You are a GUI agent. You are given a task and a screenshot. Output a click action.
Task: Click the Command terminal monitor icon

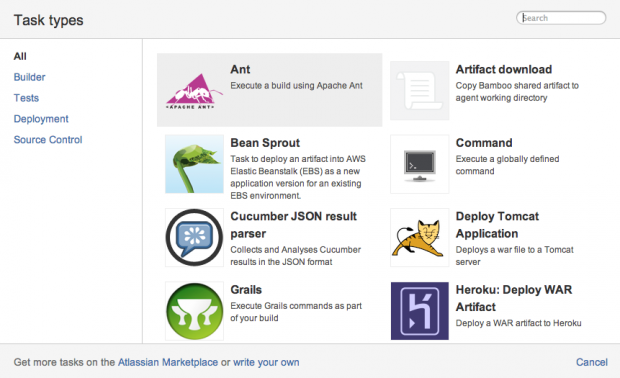coord(420,164)
